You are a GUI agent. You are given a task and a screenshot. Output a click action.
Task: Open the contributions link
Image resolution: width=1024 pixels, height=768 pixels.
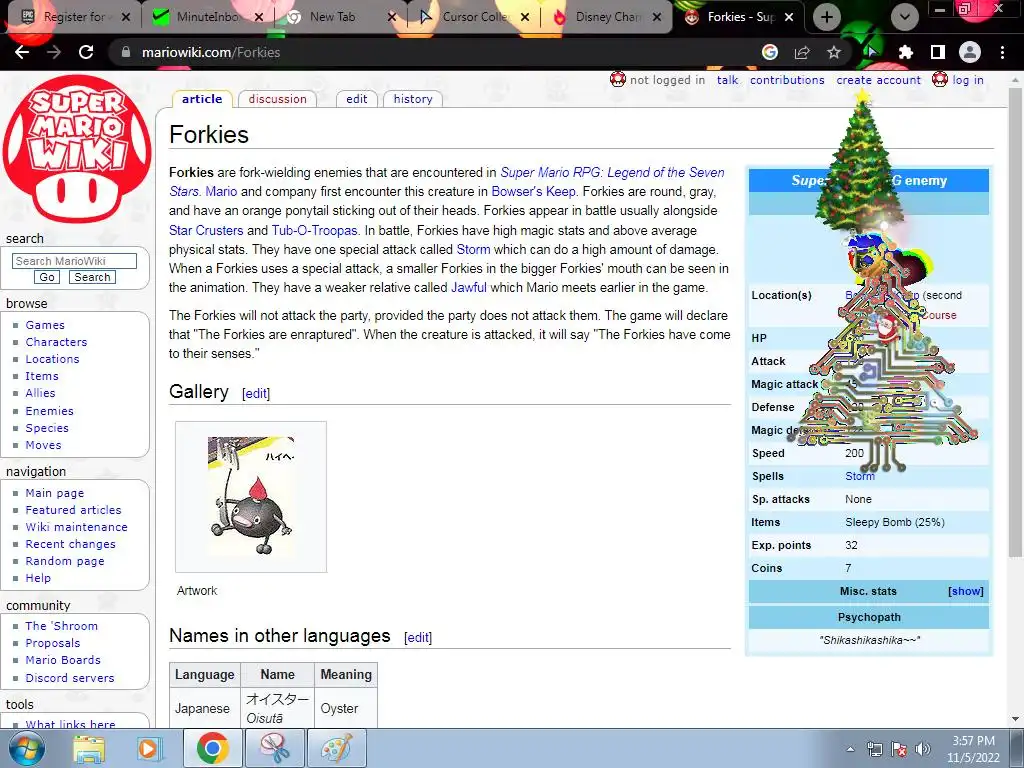coord(787,80)
